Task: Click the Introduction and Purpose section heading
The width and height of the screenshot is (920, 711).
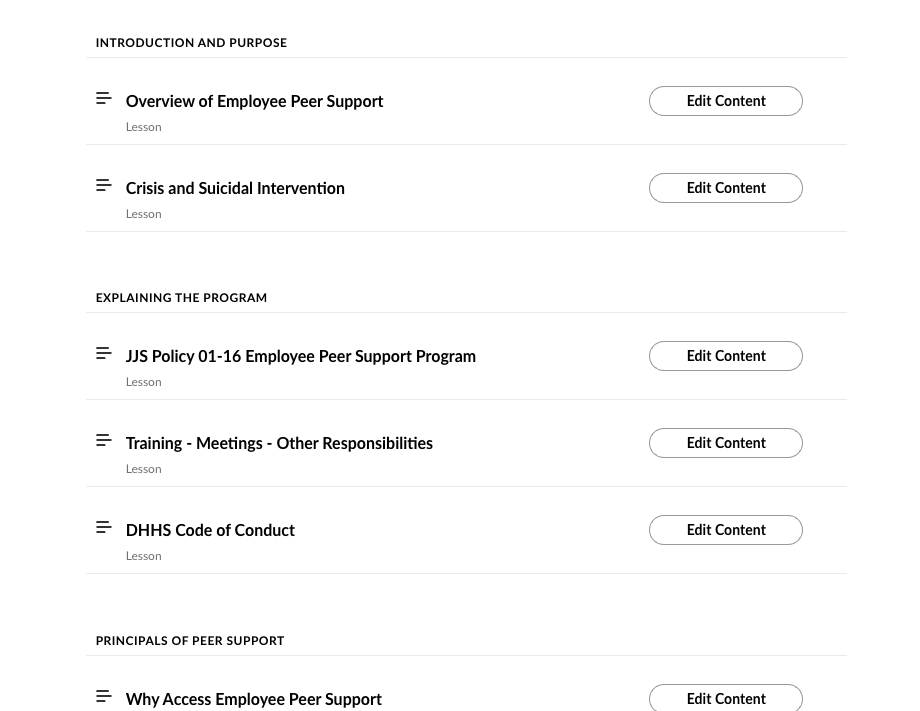Action: click(x=191, y=43)
